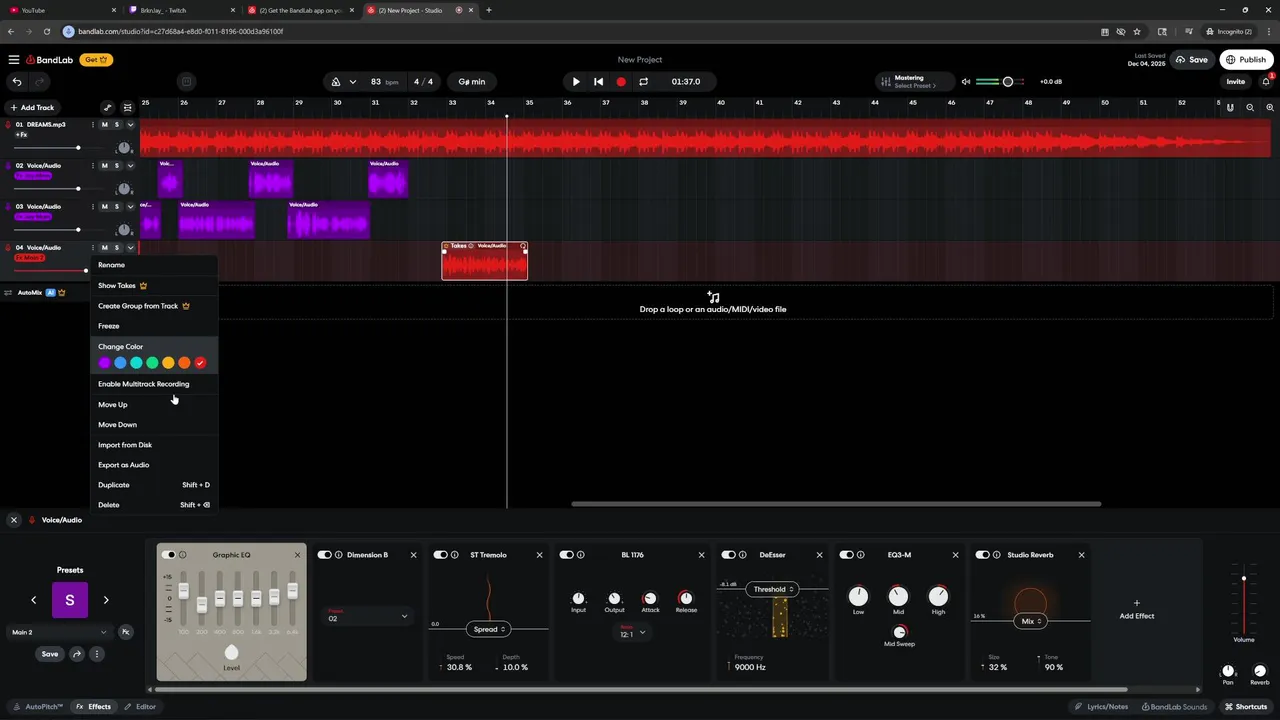Image resolution: width=1280 pixels, height=720 pixels.
Task: Expand the 03 Voice/Audio track chevron
Action: [x=130, y=207]
